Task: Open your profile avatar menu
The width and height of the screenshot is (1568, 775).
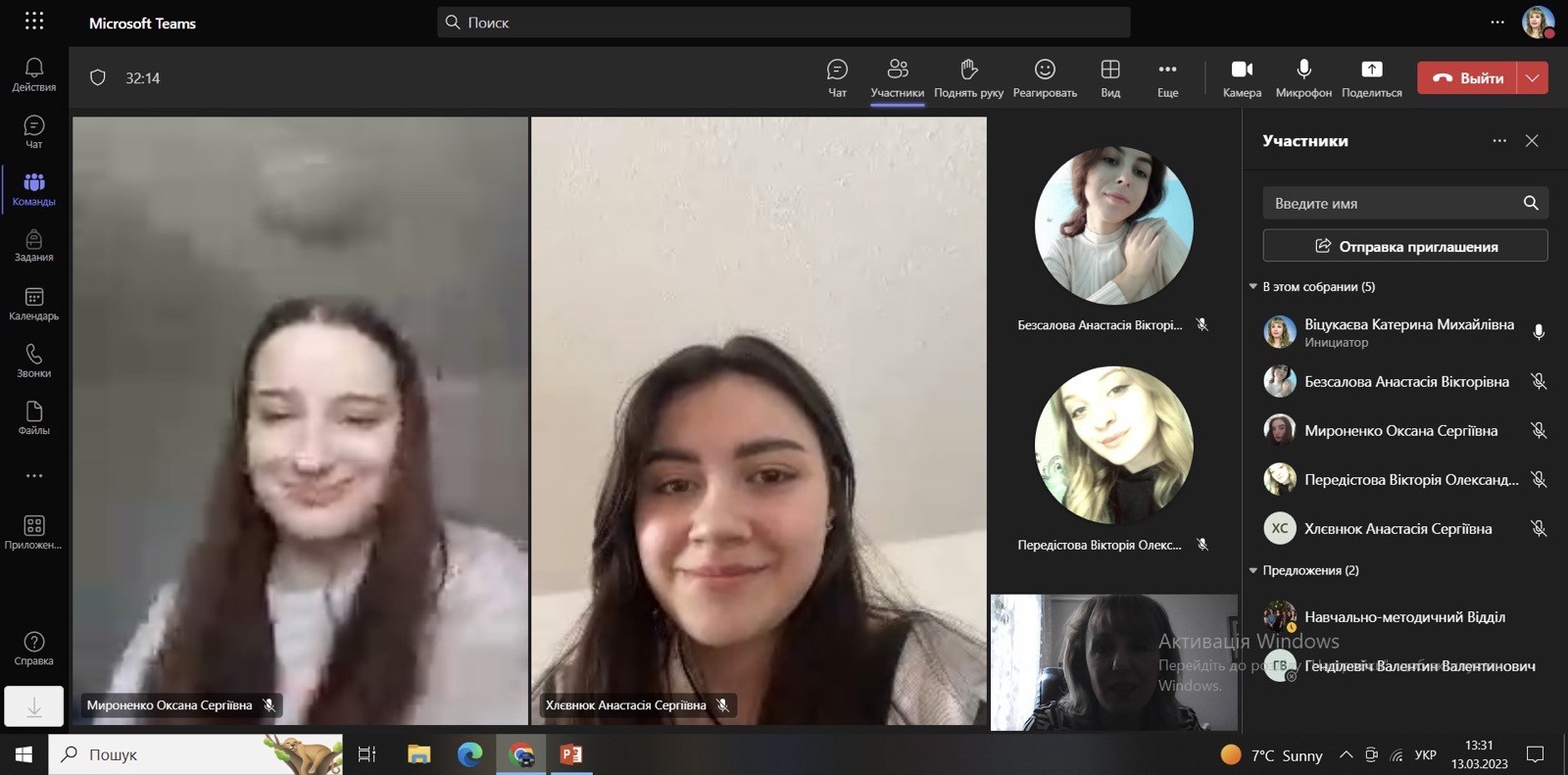Action: click(x=1538, y=22)
